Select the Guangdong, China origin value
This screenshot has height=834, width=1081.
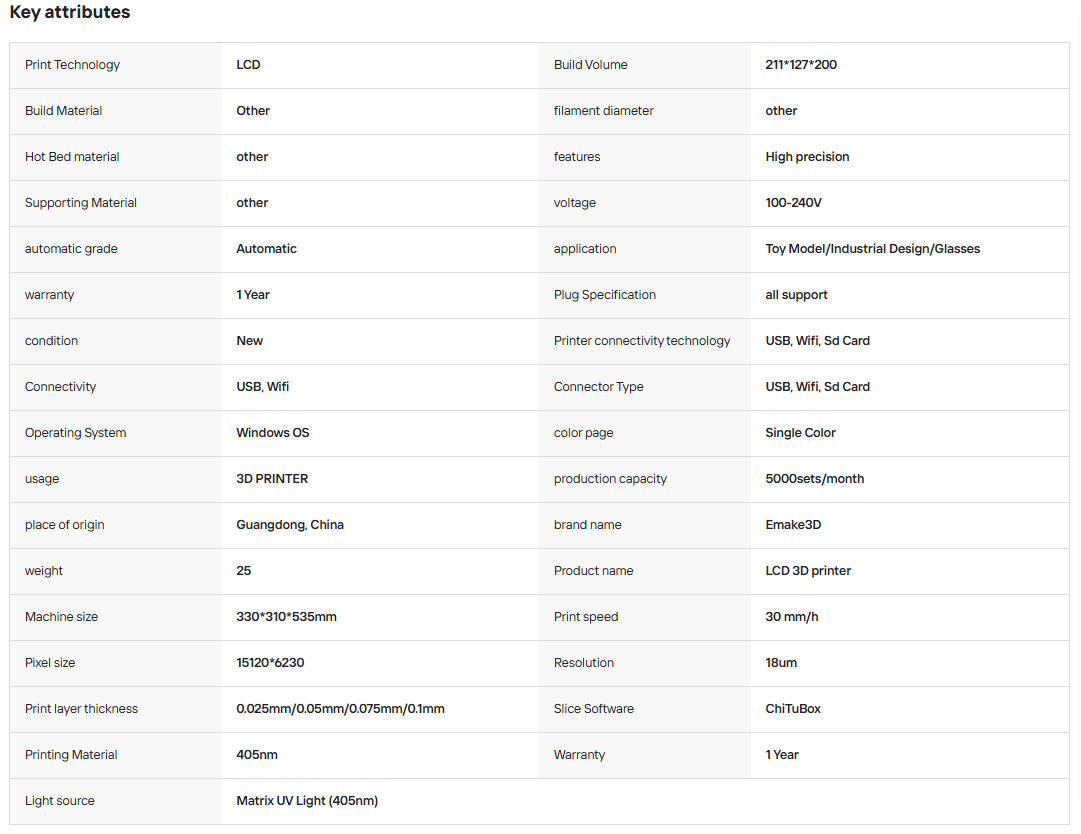point(290,525)
